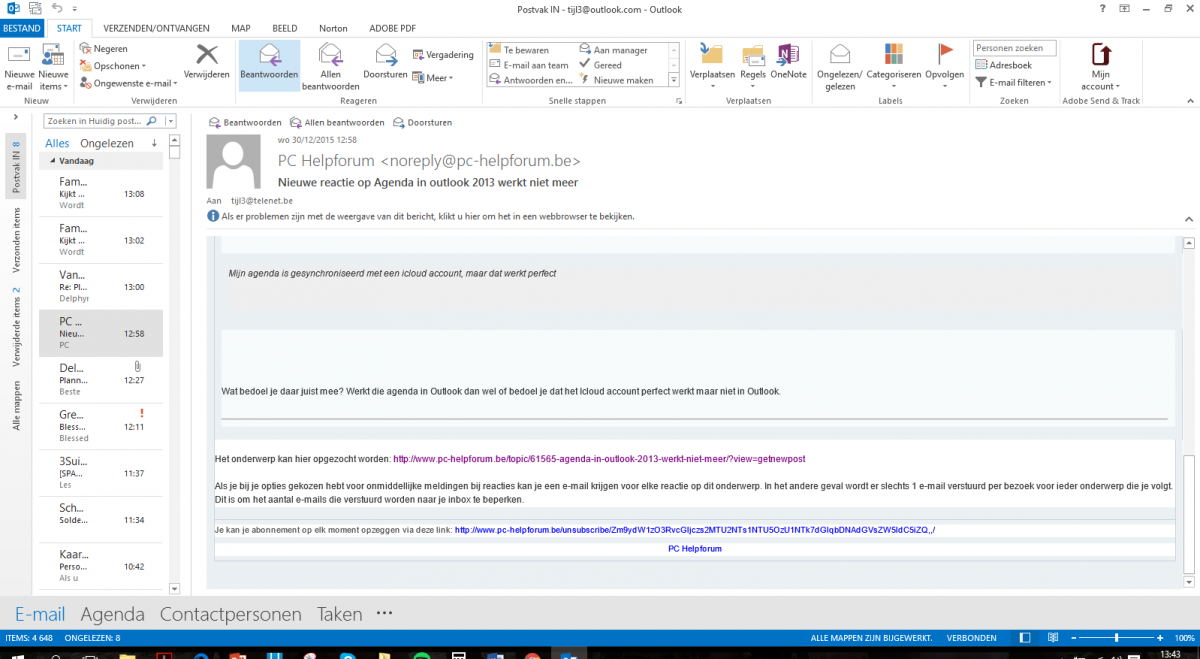Switch to the ADOBE PDF tab

pyautogui.click(x=392, y=28)
